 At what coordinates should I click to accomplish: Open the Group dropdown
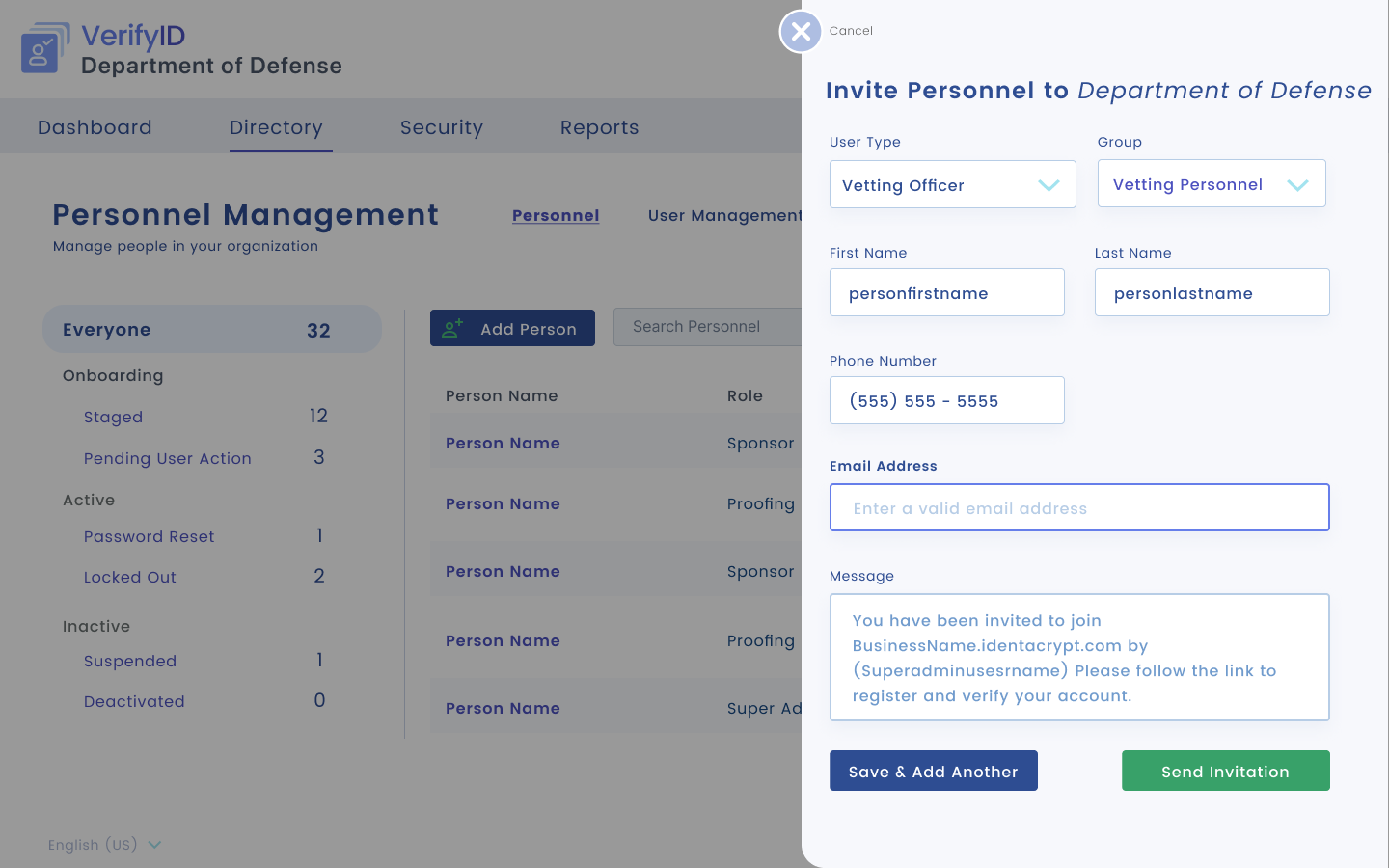tap(1212, 183)
